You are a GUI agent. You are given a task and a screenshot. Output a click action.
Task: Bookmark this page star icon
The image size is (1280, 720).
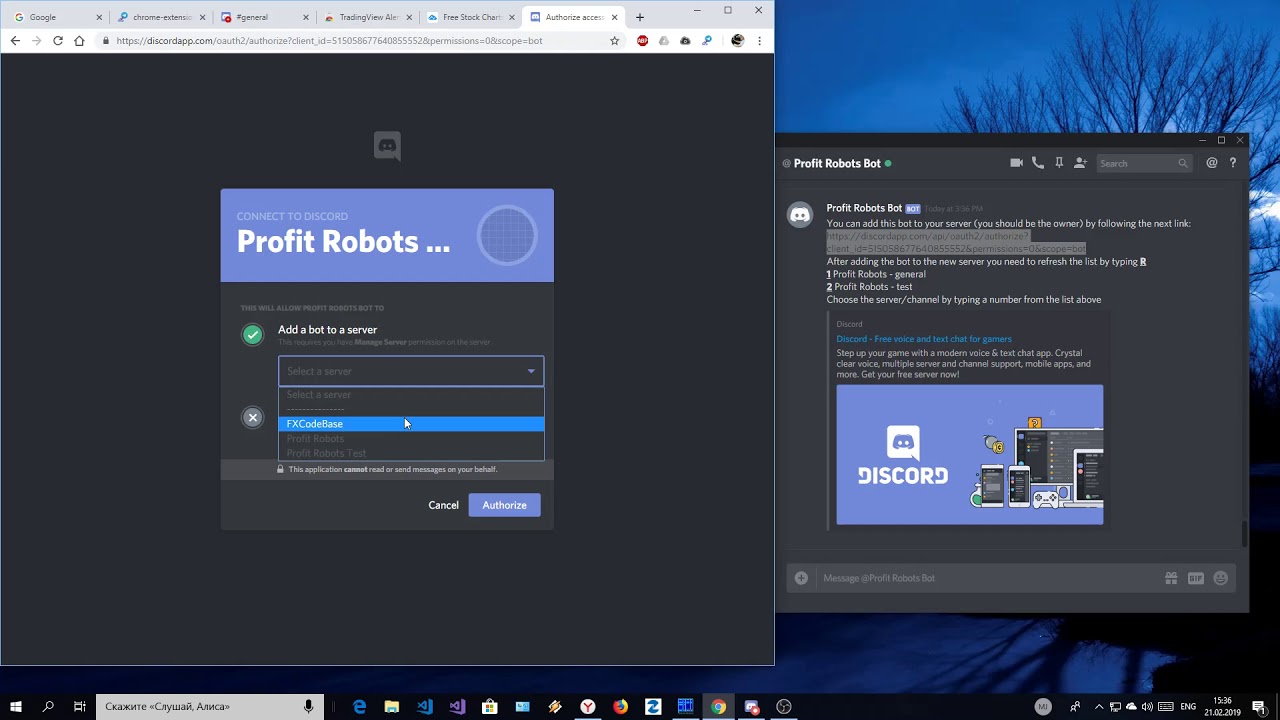pyautogui.click(x=614, y=41)
